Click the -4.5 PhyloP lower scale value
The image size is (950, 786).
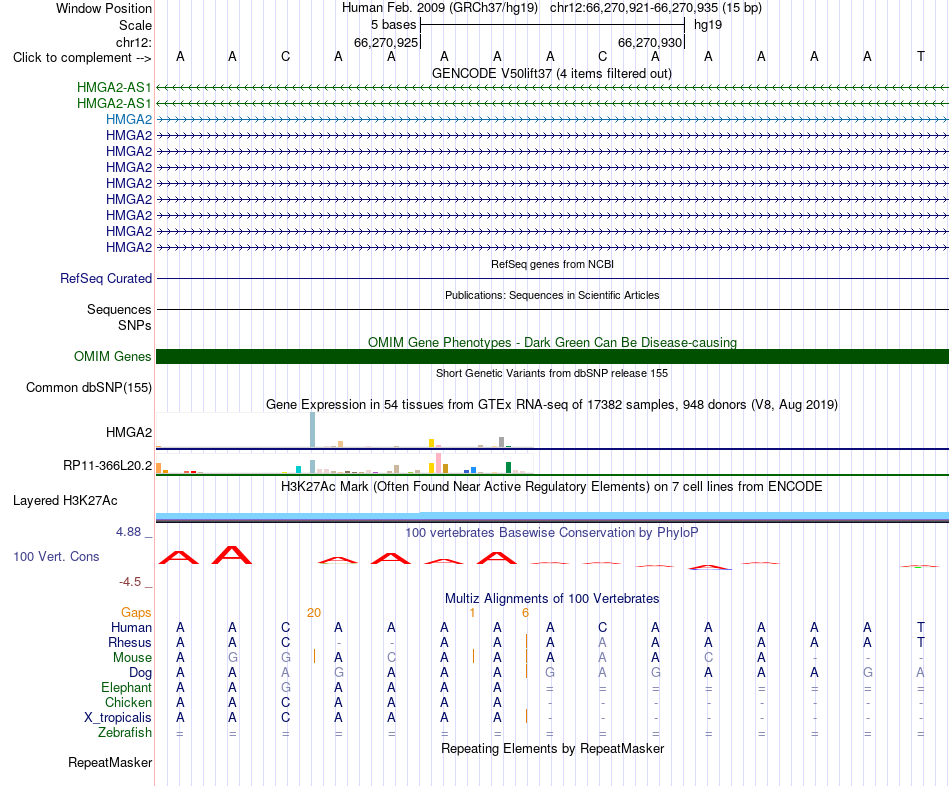[x=130, y=582]
